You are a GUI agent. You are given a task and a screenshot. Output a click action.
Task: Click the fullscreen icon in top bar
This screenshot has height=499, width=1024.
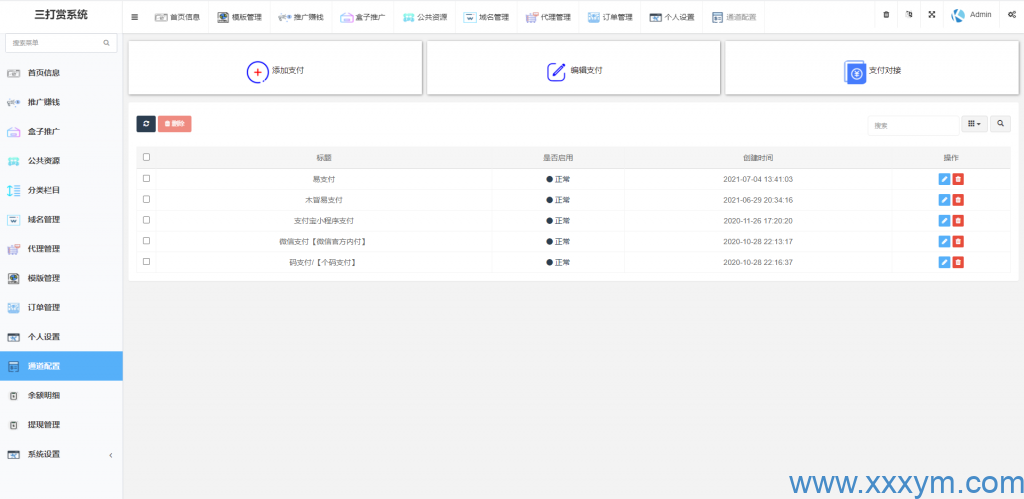(932, 15)
